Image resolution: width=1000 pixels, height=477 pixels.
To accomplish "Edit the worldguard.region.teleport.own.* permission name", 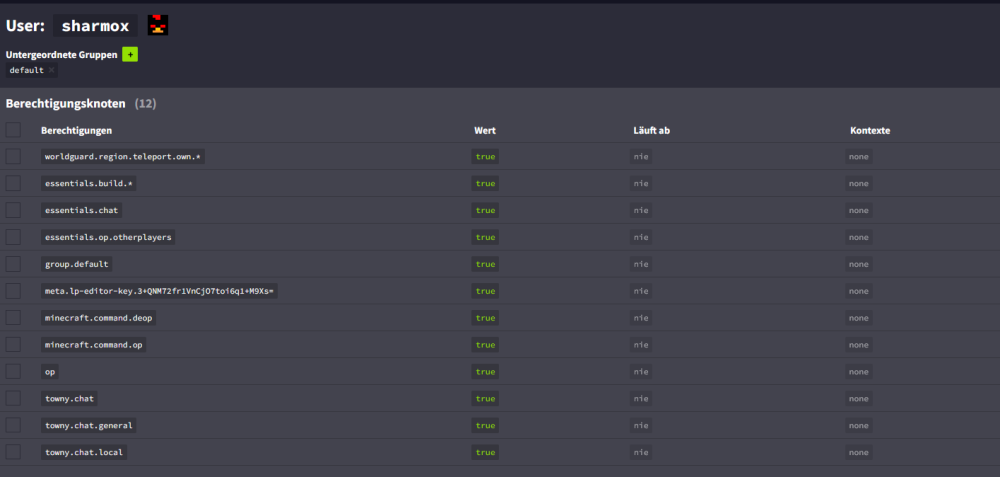I will pos(123,157).
